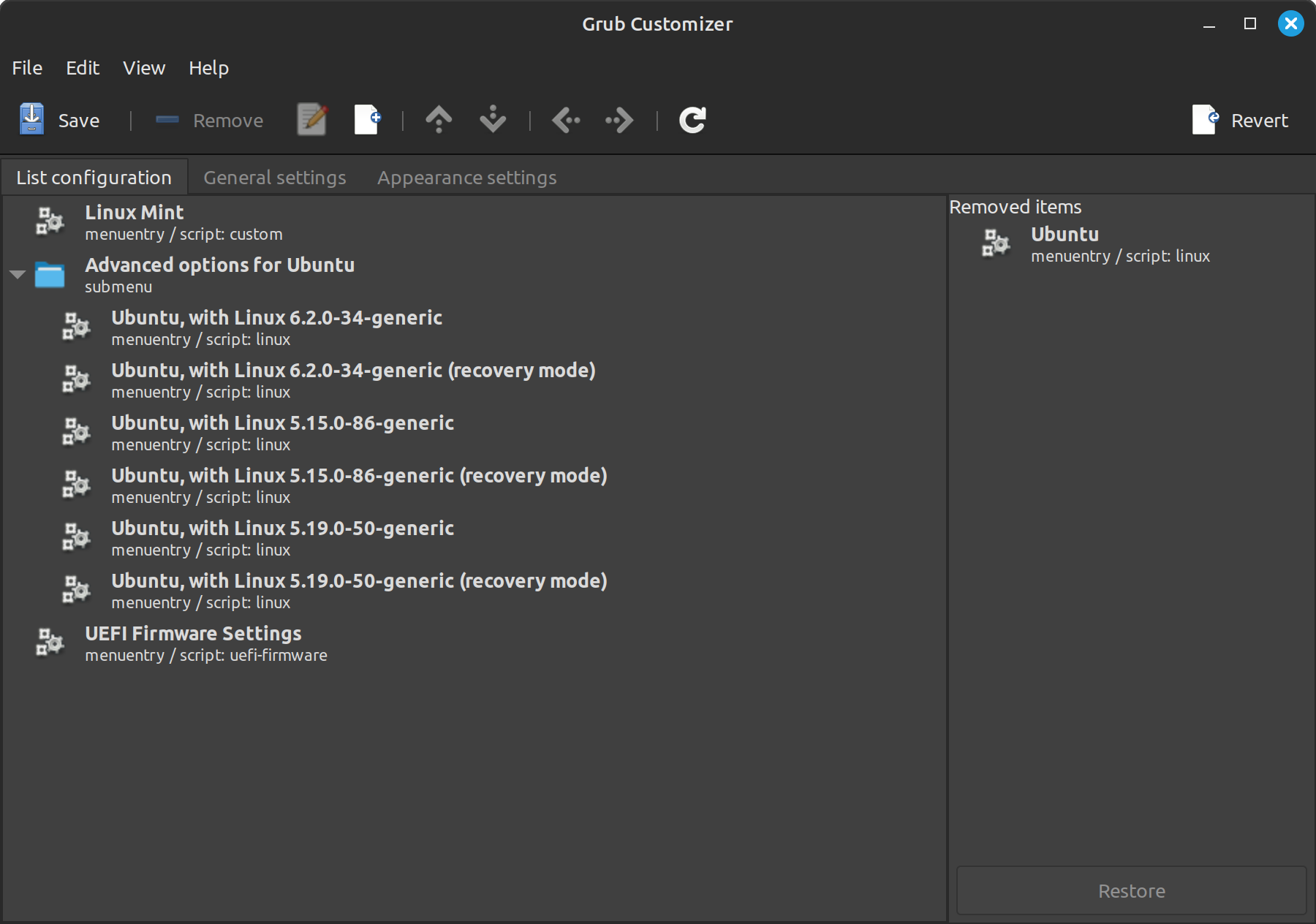The image size is (1316, 924).
Task: Open the View menu
Action: click(144, 68)
